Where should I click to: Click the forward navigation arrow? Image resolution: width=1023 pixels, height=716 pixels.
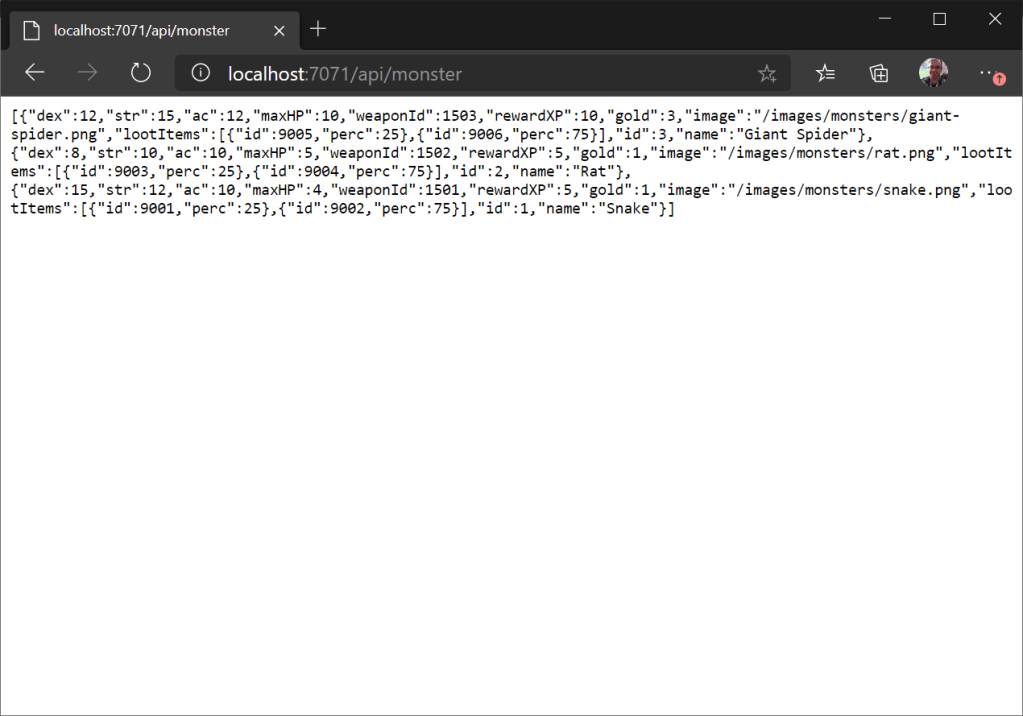pyautogui.click(x=88, y=73)
